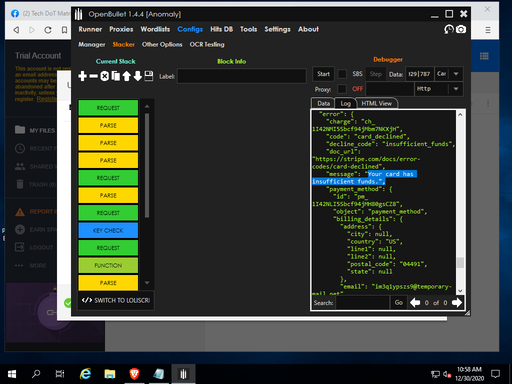The height and width of the screenshot is (384, 512).
Task: Open the Runner menu
Action: [90, 29]
